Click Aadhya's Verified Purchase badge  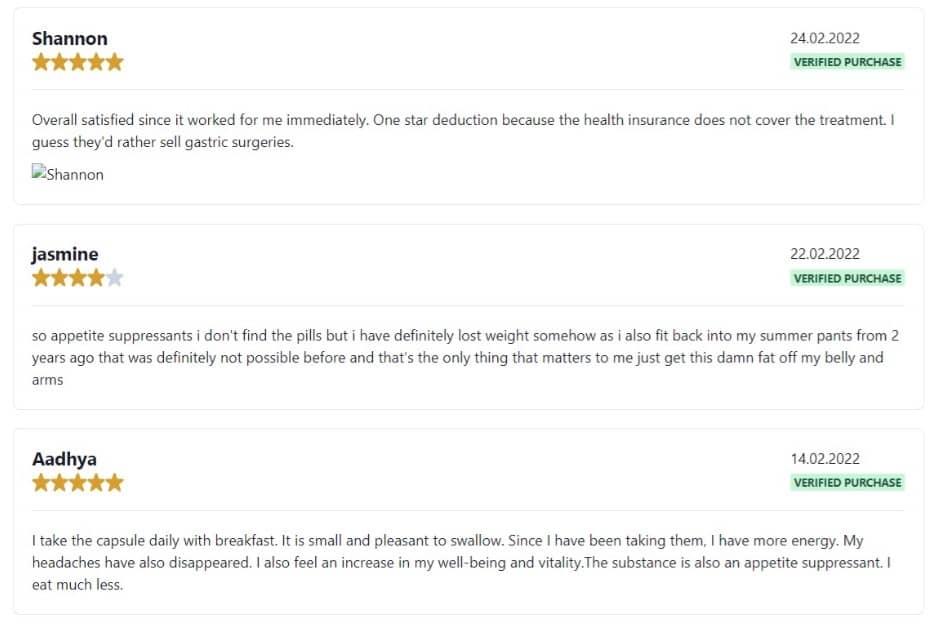847,482
